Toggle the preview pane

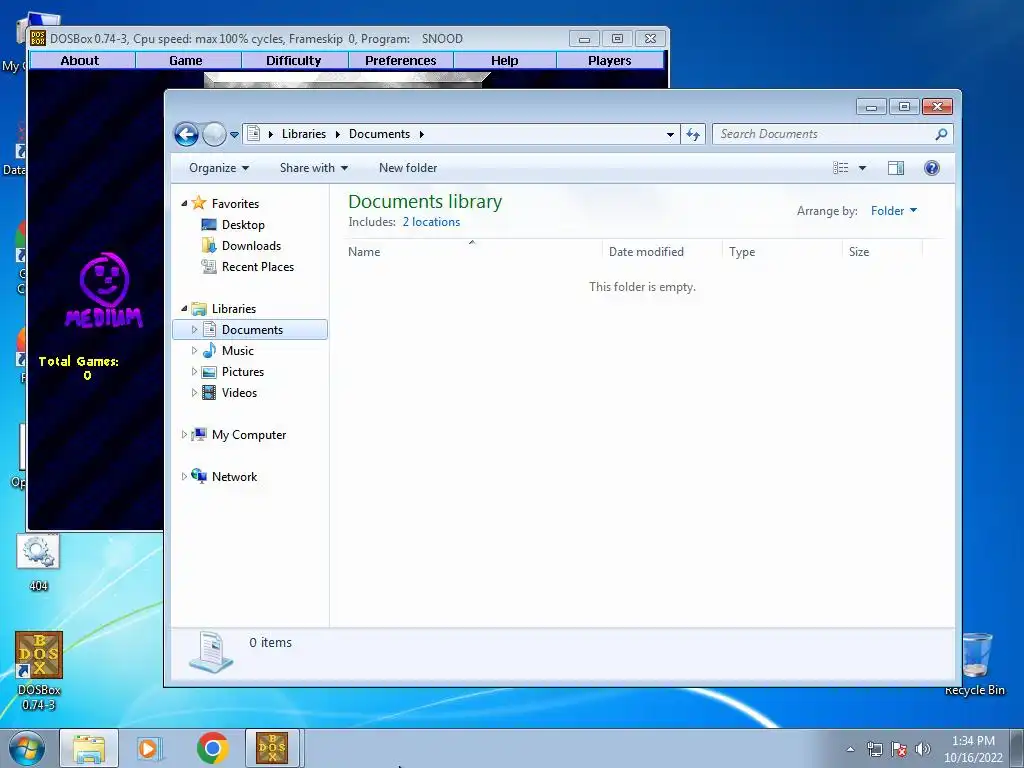pos(896,168)
